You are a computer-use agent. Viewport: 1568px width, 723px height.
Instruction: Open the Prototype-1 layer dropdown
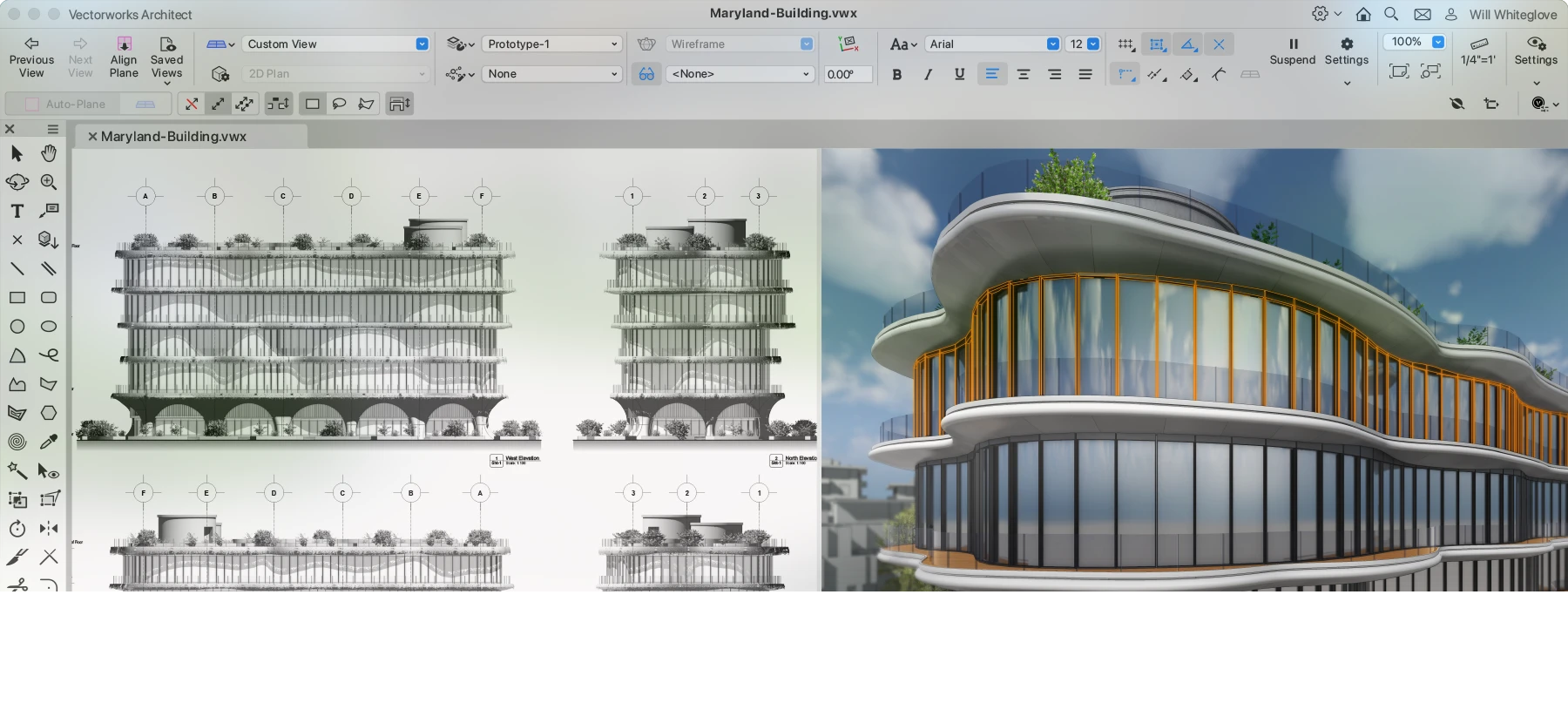pos(552,44)
